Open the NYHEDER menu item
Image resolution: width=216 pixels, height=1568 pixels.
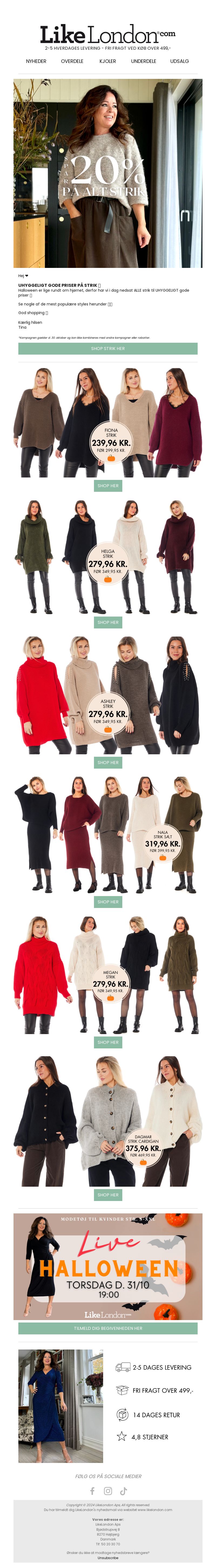point(36,62)
